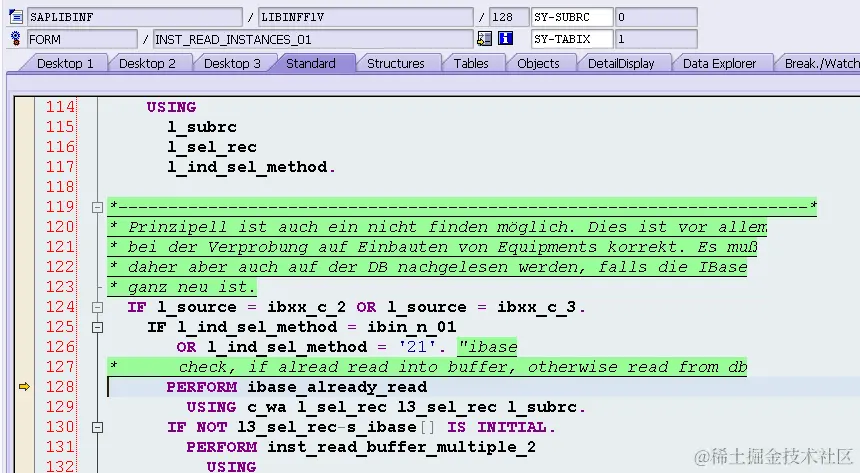The image size is (860, 473).
Task: Click line number 118 in the gutter
Action: (60, 187)
